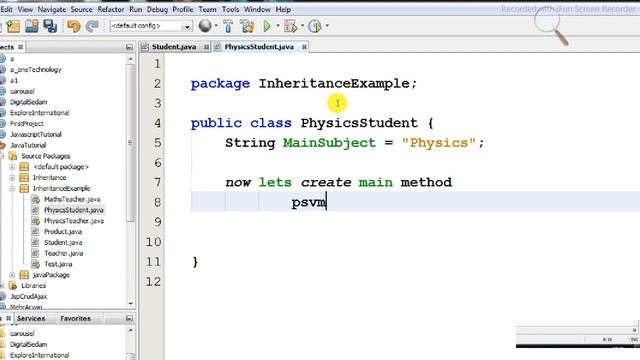The image size is (640, 360).
Task: Click the Debug Project icon
Action: pos(290,26)
